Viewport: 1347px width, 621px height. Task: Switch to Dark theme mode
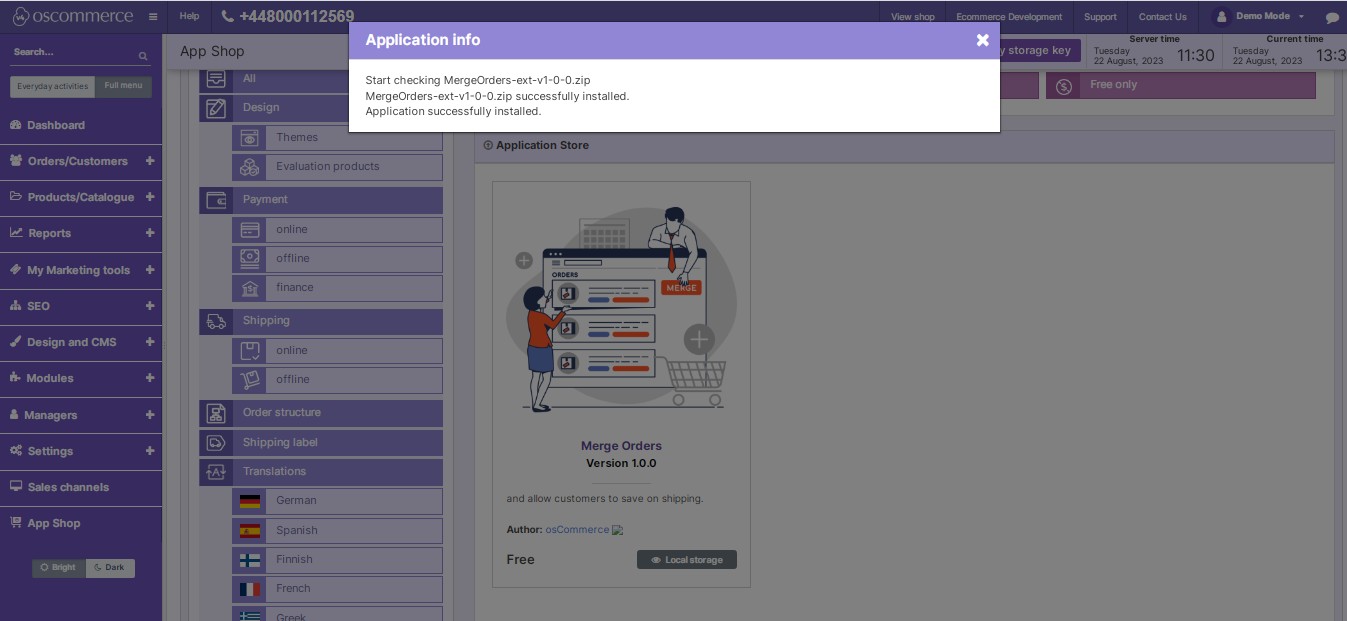110,568
